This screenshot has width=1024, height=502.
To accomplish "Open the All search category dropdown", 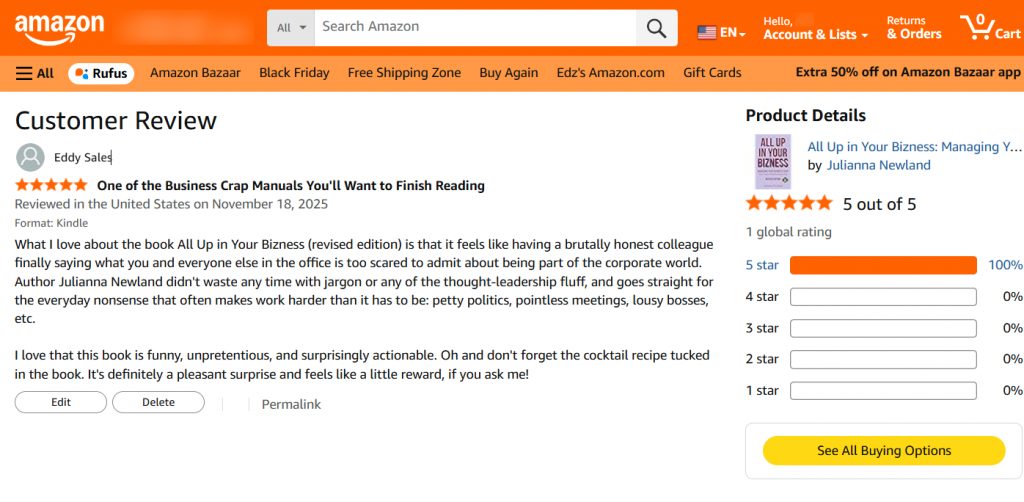I will [291, 28].
